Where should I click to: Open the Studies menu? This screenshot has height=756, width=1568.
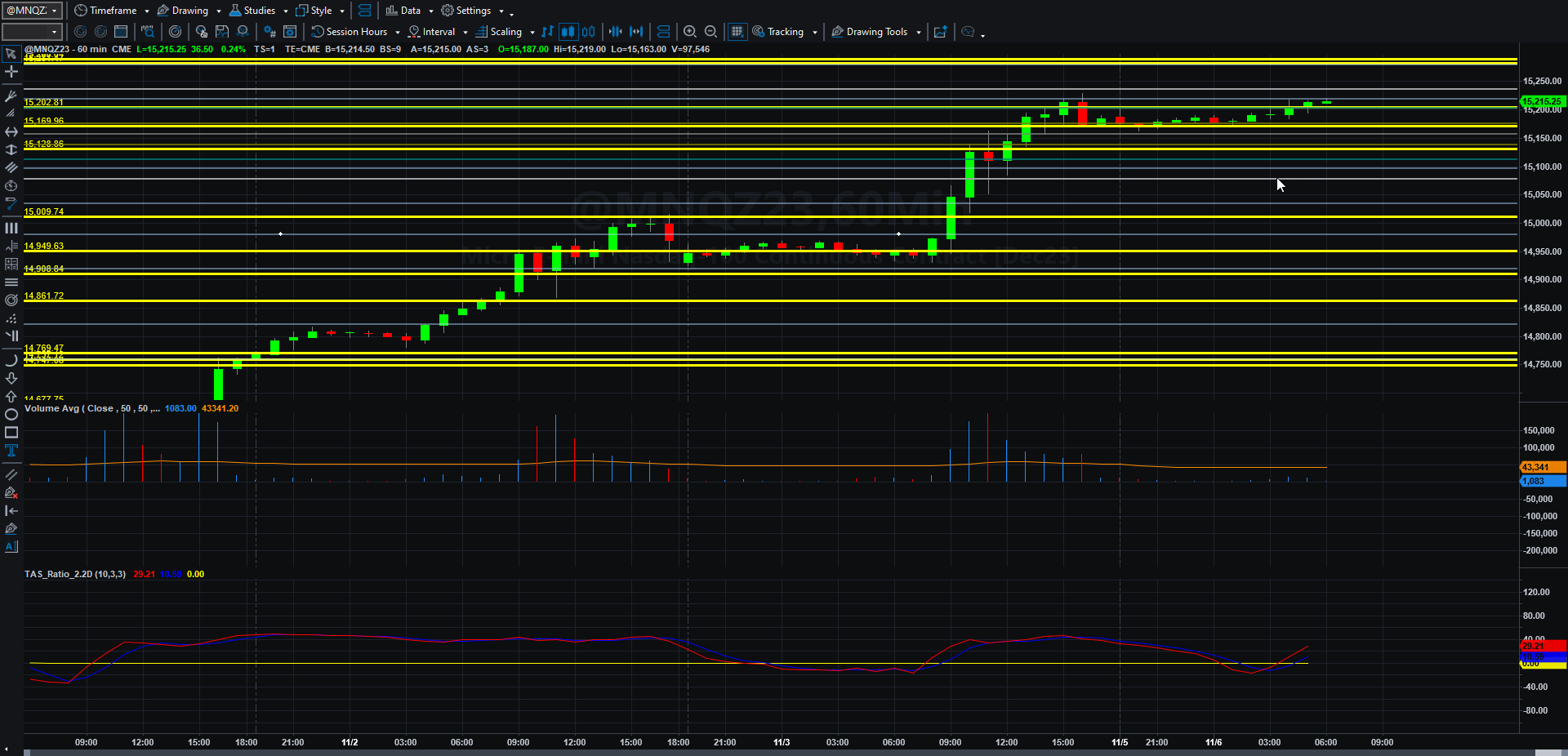[x=258, y=11]
